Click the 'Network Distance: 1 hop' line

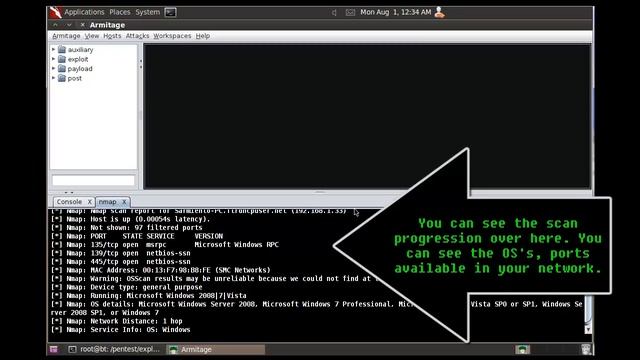[117, 321]
